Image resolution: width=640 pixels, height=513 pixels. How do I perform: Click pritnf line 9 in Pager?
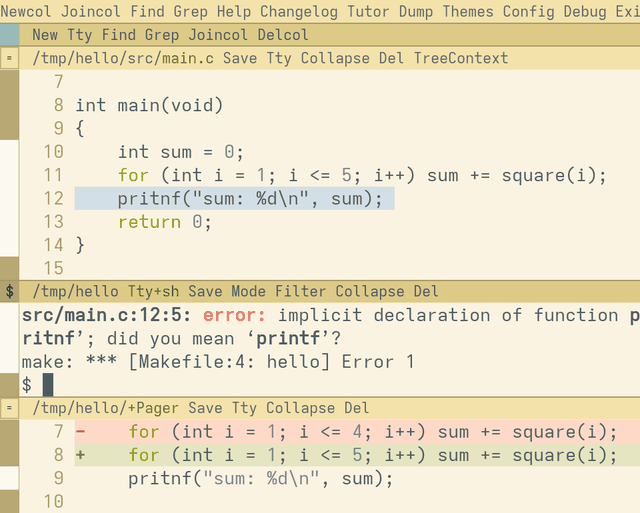(x=260, y=478)
